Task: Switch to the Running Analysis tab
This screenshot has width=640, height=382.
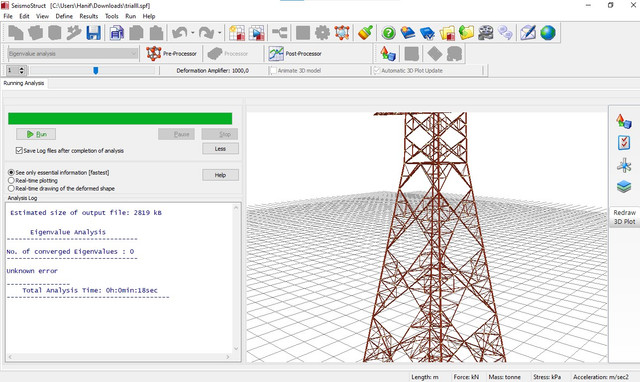Action: coord(24,83)
